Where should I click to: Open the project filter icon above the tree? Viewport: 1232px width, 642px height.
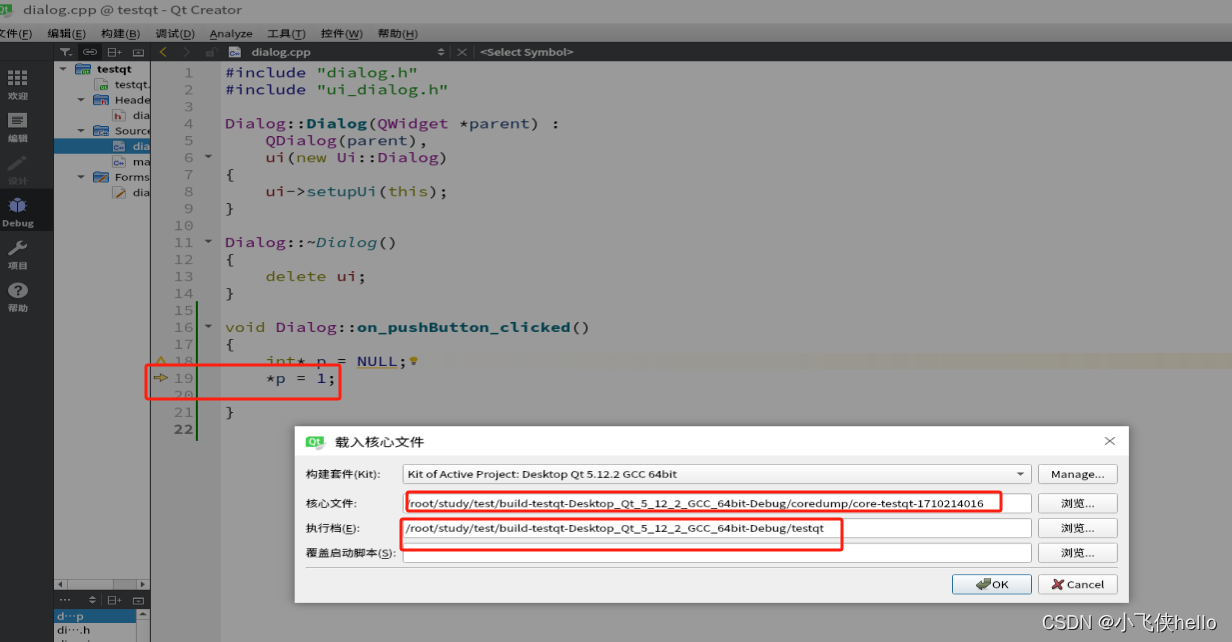(x=66, y=51)
